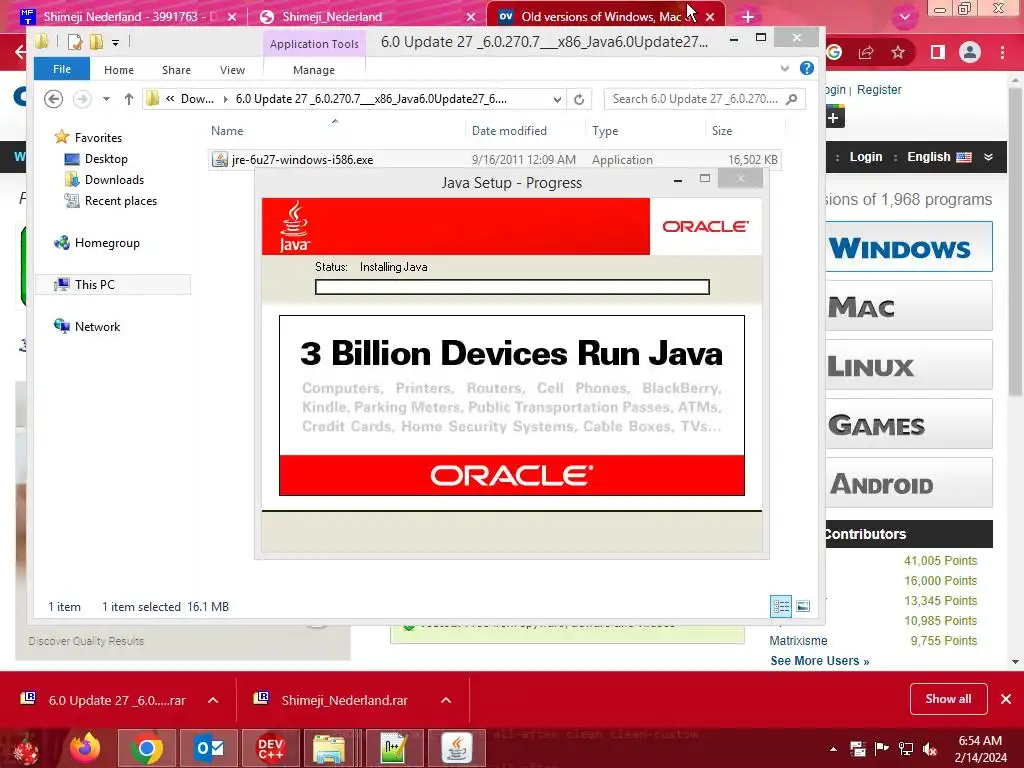This screenshot has width=1024, height=768.
Task: Click the search magnifier in Explorer
Action: tap(792, 99)
